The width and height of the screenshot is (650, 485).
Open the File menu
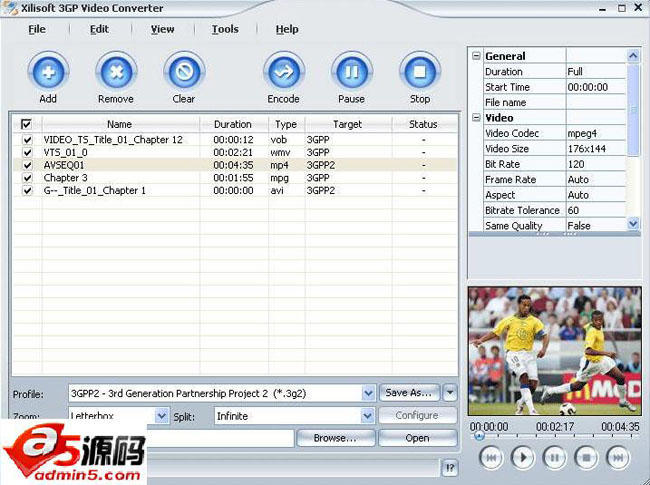[x=37, y=29]
